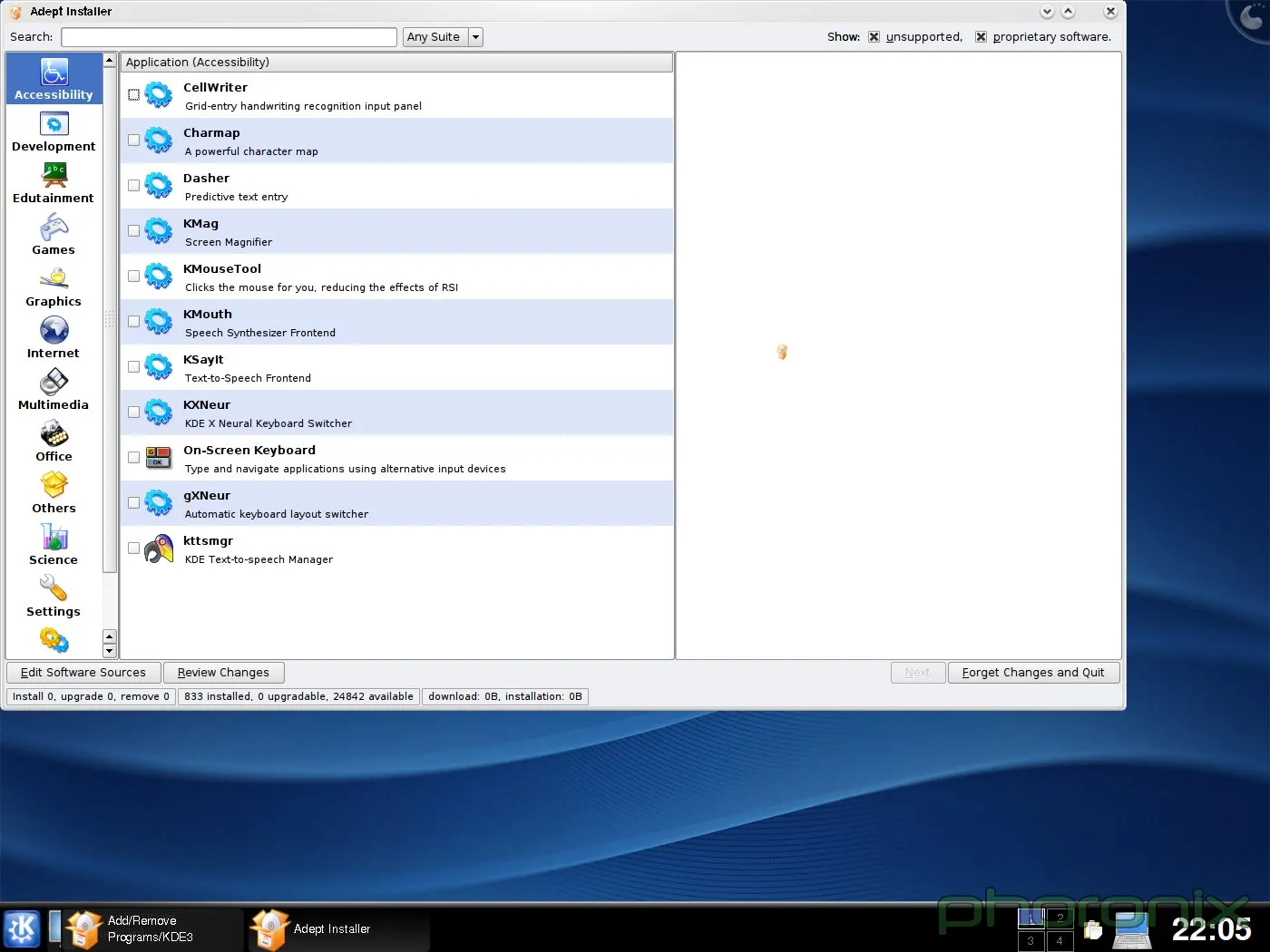Check the KSayIt install checkbox
Image resolution: width=1270 pixels, height=952 pixels.
pos(133,366)
